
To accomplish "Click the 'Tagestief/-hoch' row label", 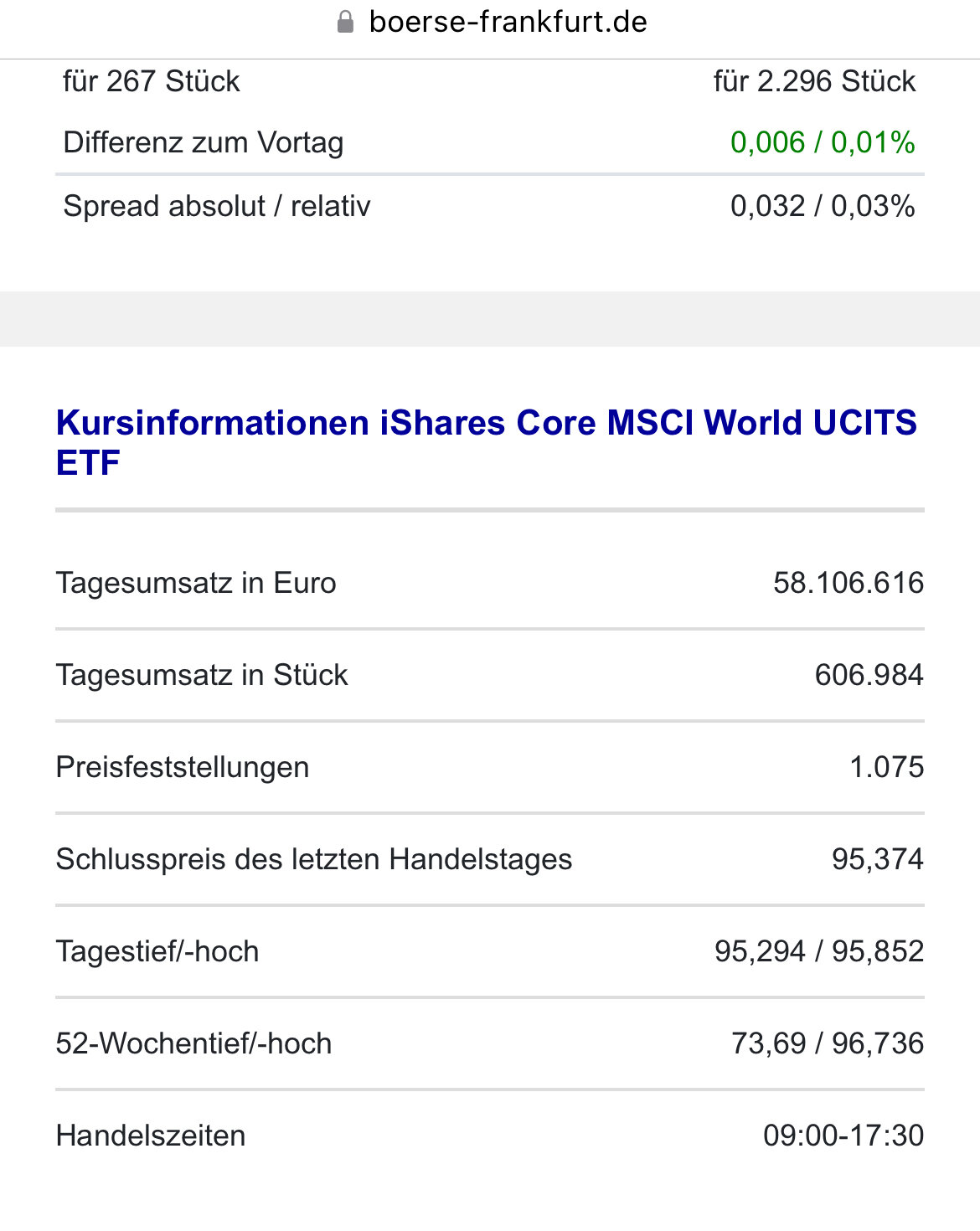I will tap(157, 951).
